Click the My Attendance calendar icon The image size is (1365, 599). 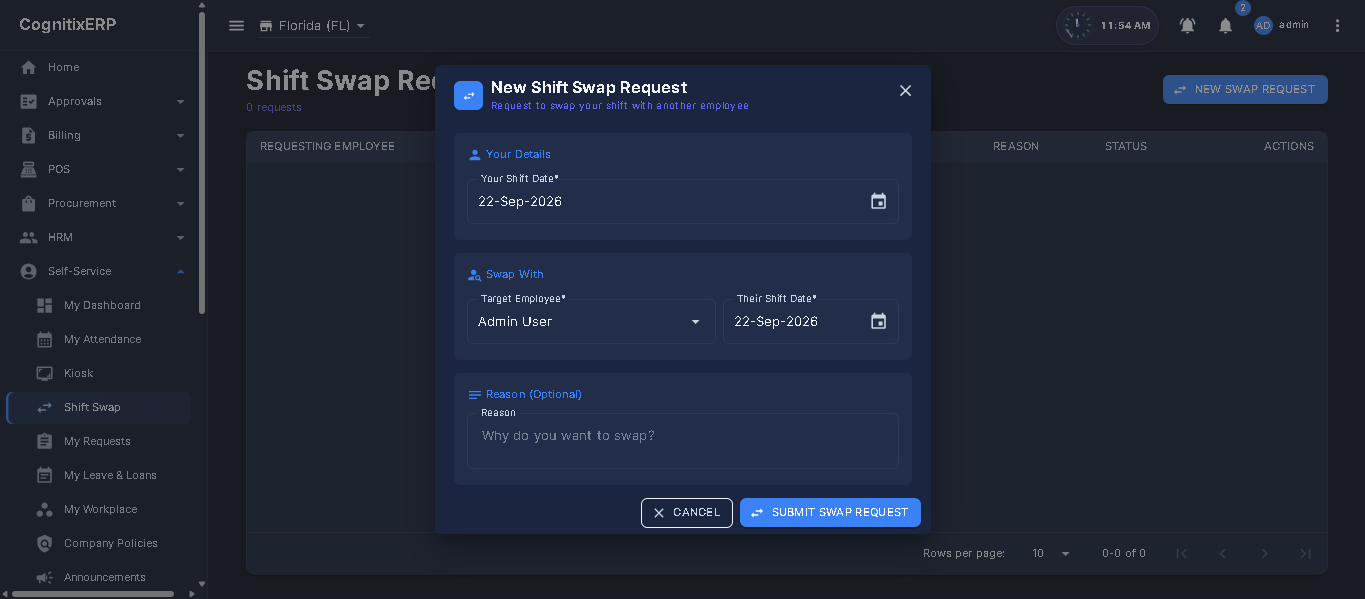point(44,339)
